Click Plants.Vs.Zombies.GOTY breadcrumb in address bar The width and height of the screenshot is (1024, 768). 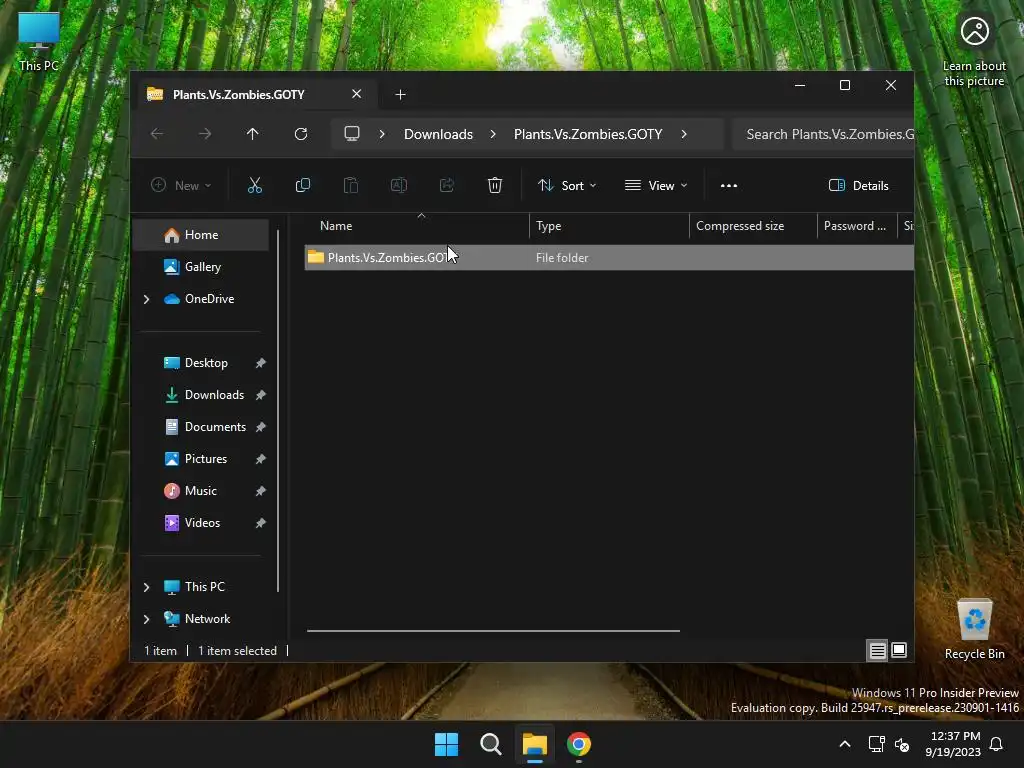[x=588, y=134]
